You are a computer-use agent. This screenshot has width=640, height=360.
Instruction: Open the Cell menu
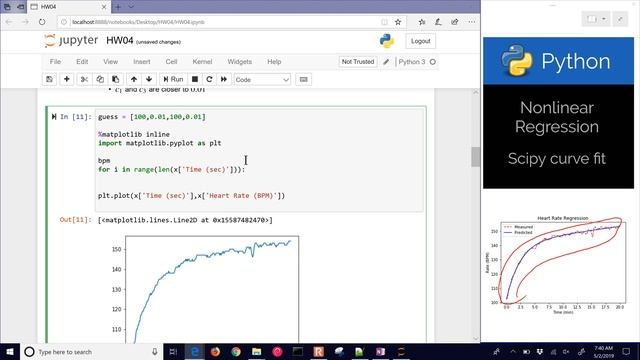[171, 62]
